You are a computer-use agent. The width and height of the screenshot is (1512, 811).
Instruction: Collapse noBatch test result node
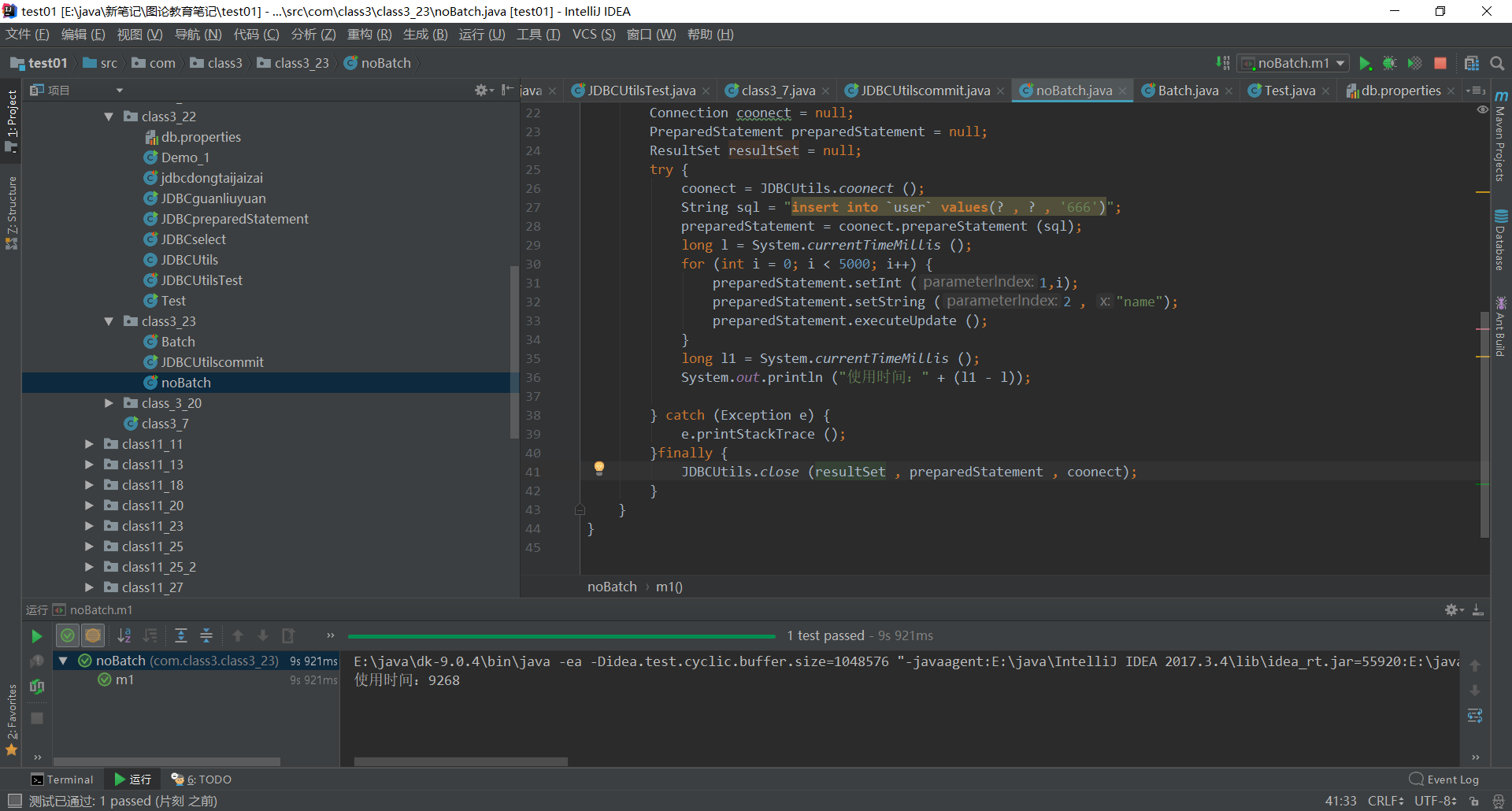(63, 661)
